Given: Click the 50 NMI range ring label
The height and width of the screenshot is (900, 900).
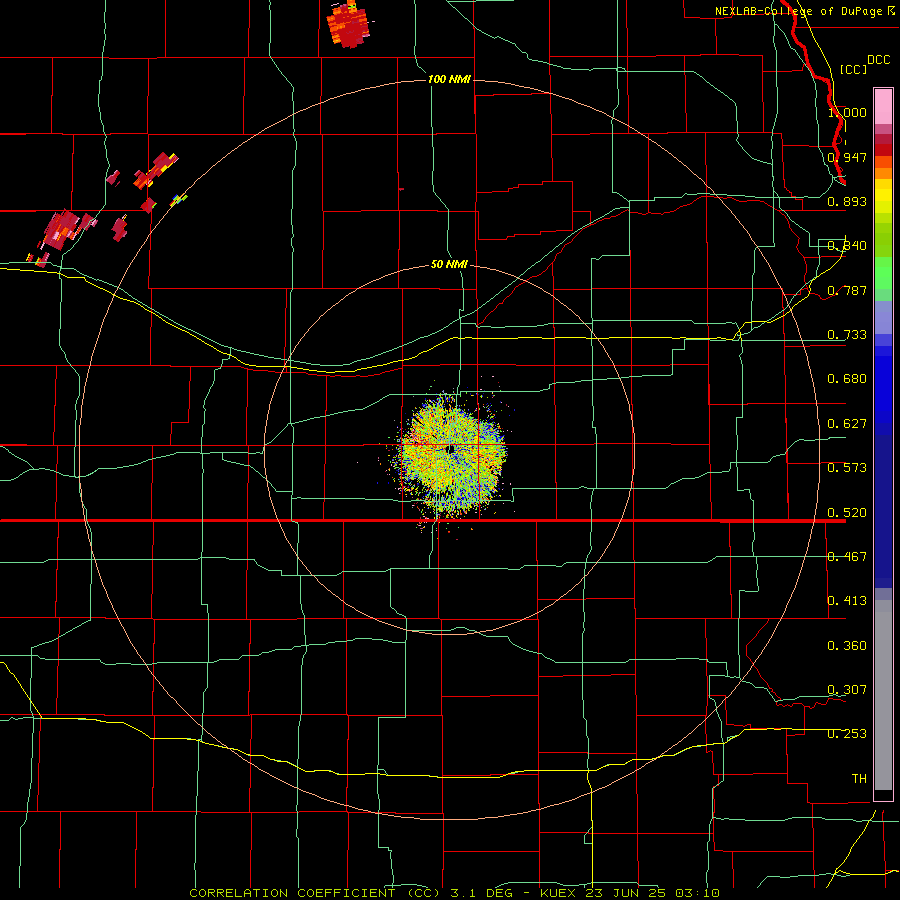Looking at the screenshot, I should click(449, 264).
